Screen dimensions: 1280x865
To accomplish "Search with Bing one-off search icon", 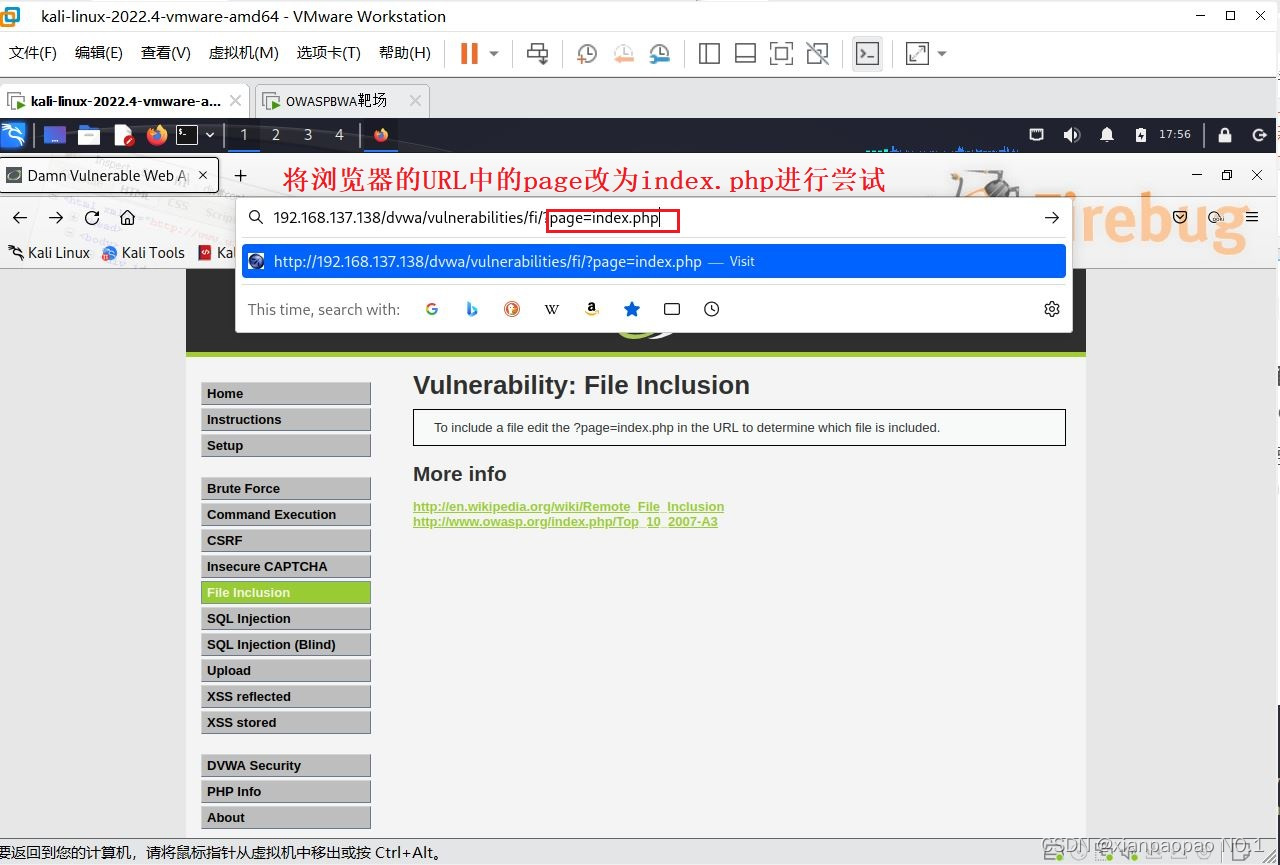I will [x=472, y=309].
